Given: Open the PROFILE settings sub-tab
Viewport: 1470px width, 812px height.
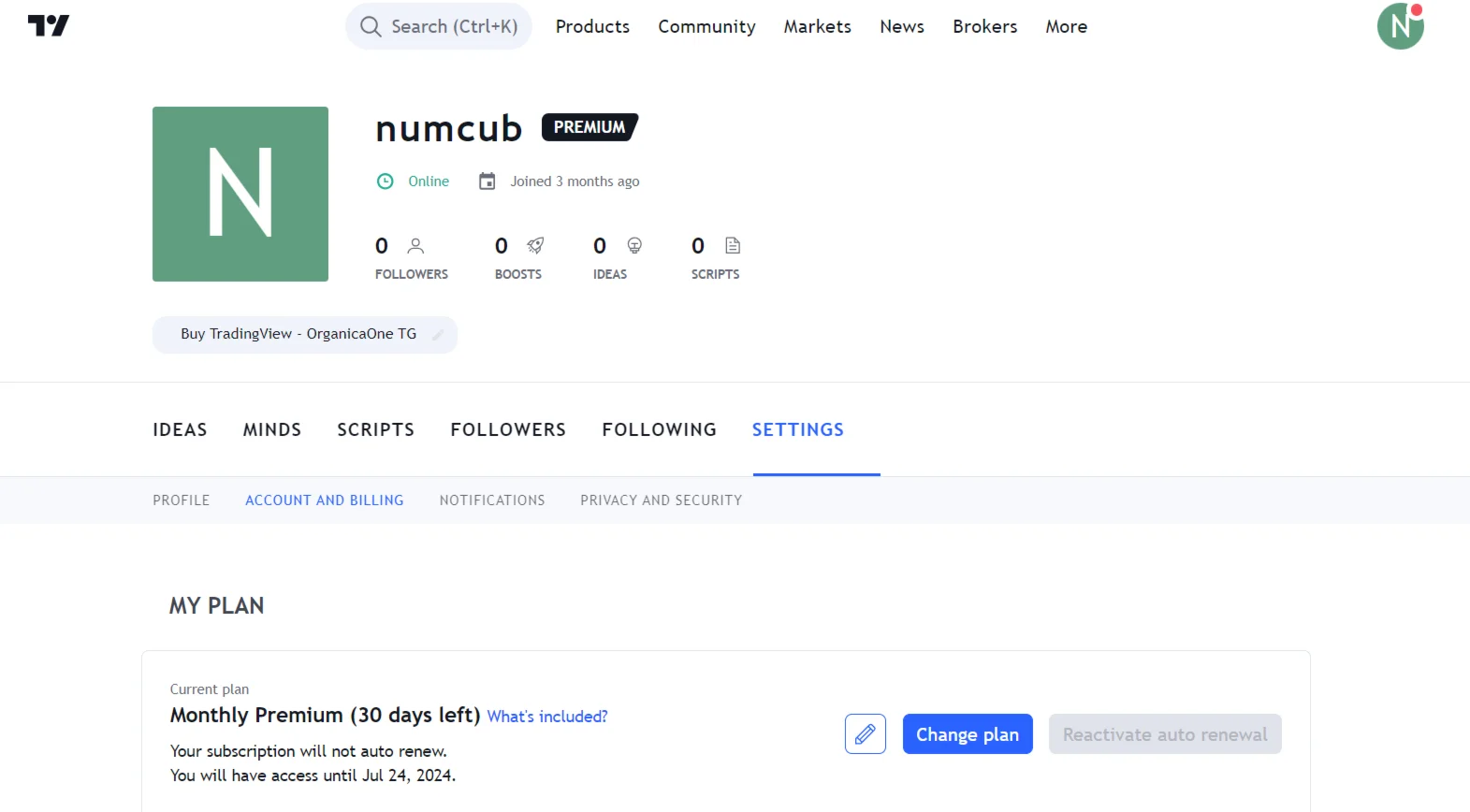Looking at the screenshot, I should [182, 500].
